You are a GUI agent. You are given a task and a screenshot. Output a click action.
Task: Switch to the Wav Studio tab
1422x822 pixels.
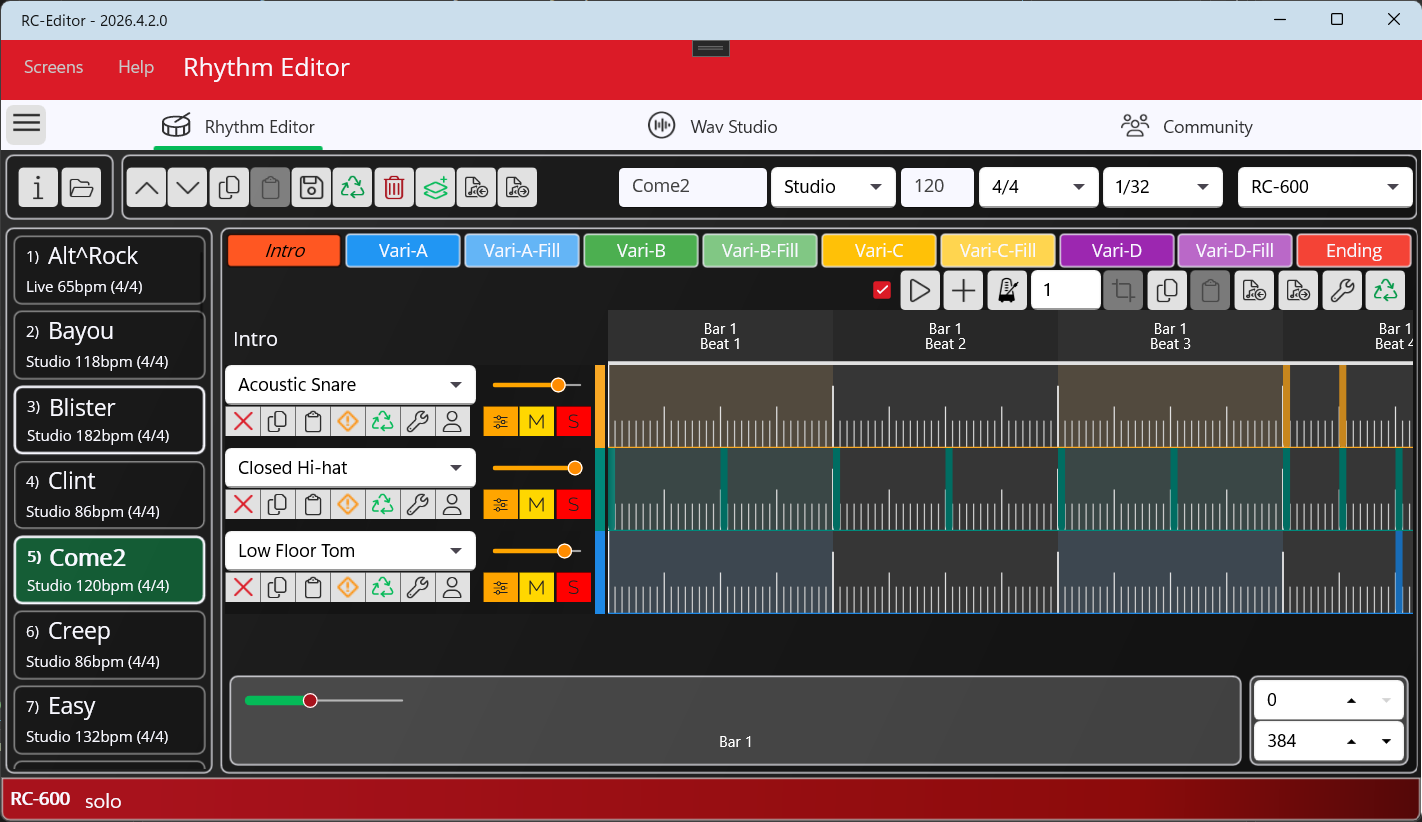click(712, 126)
